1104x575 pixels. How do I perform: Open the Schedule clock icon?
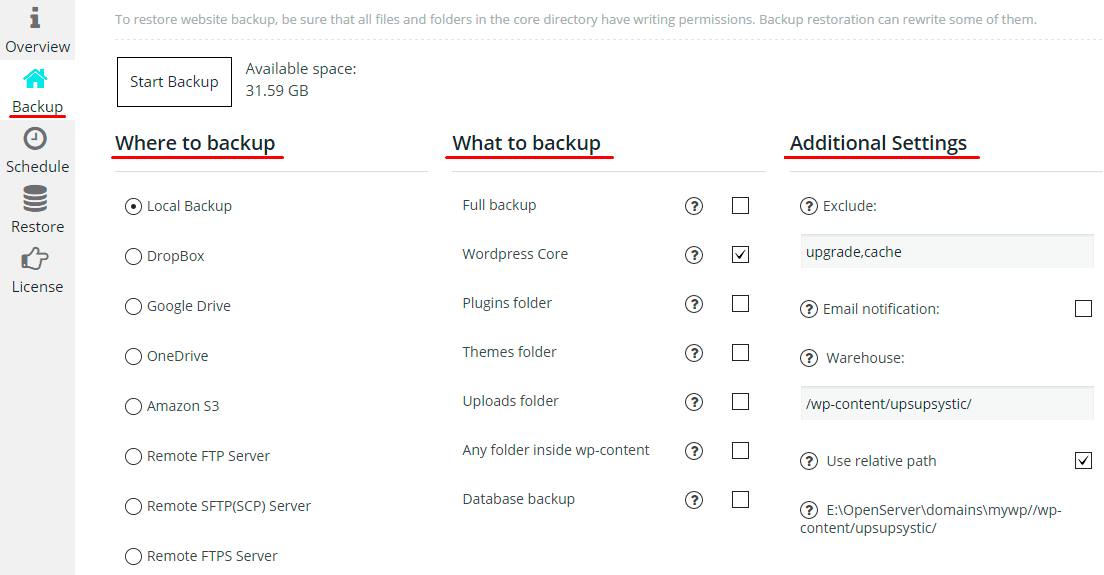tap(35, 139)
